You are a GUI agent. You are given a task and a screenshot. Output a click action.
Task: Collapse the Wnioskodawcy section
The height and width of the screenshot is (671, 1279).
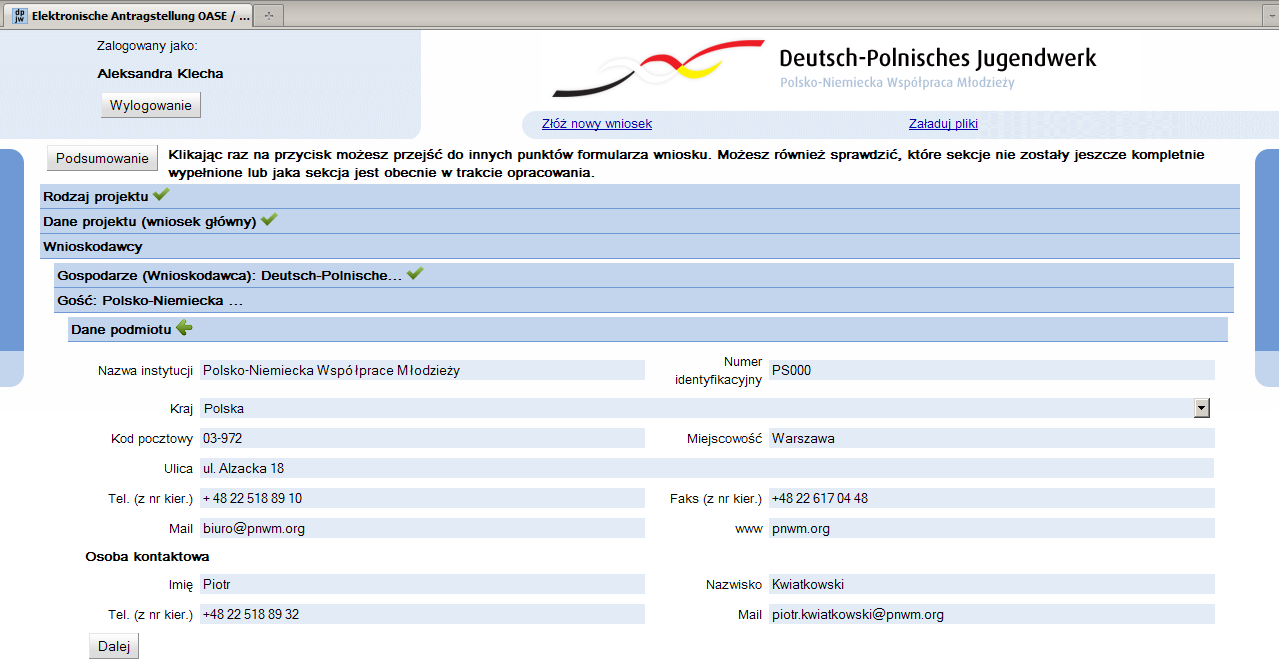(x=640, y=246)
